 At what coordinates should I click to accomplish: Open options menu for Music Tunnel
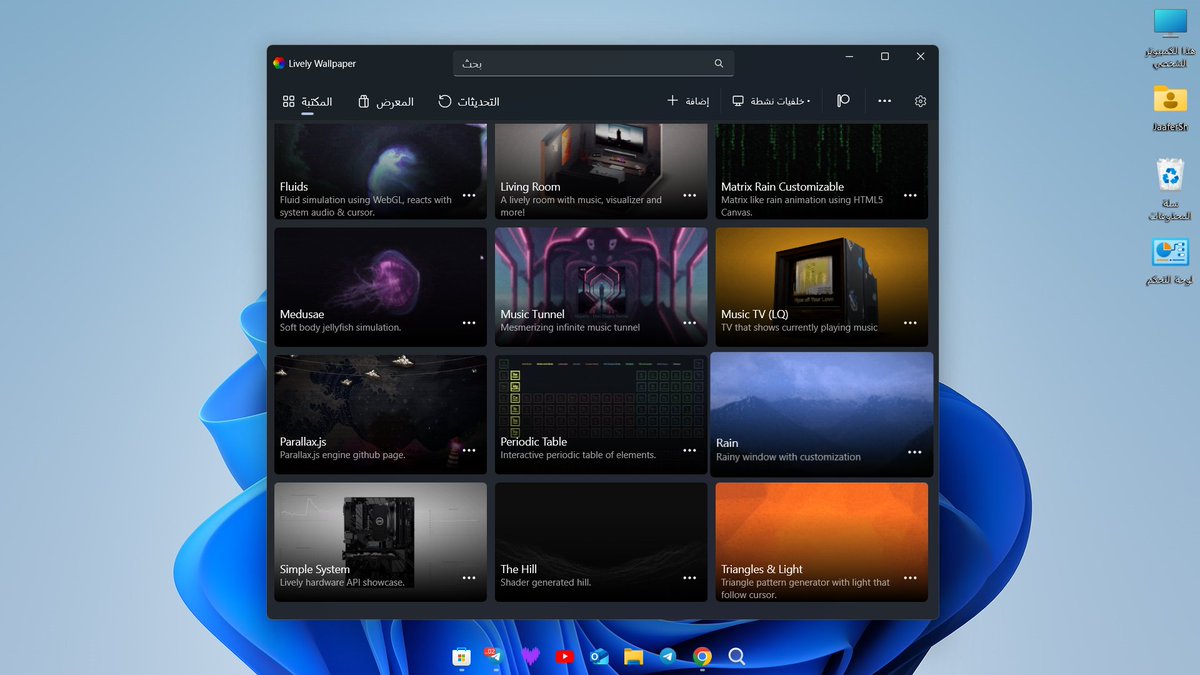point(690,323)
